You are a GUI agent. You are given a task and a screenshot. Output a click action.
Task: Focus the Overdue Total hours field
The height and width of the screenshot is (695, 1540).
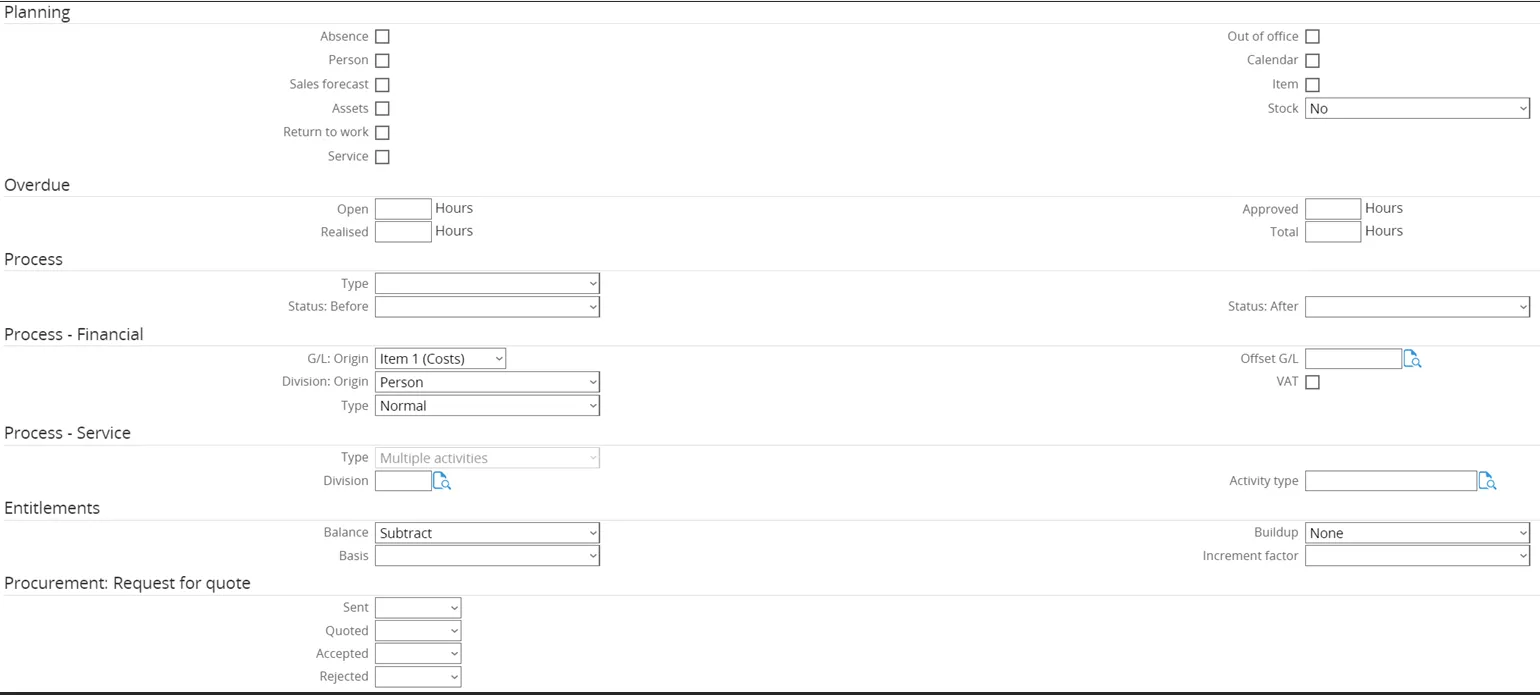click(x=1332, y=232)
